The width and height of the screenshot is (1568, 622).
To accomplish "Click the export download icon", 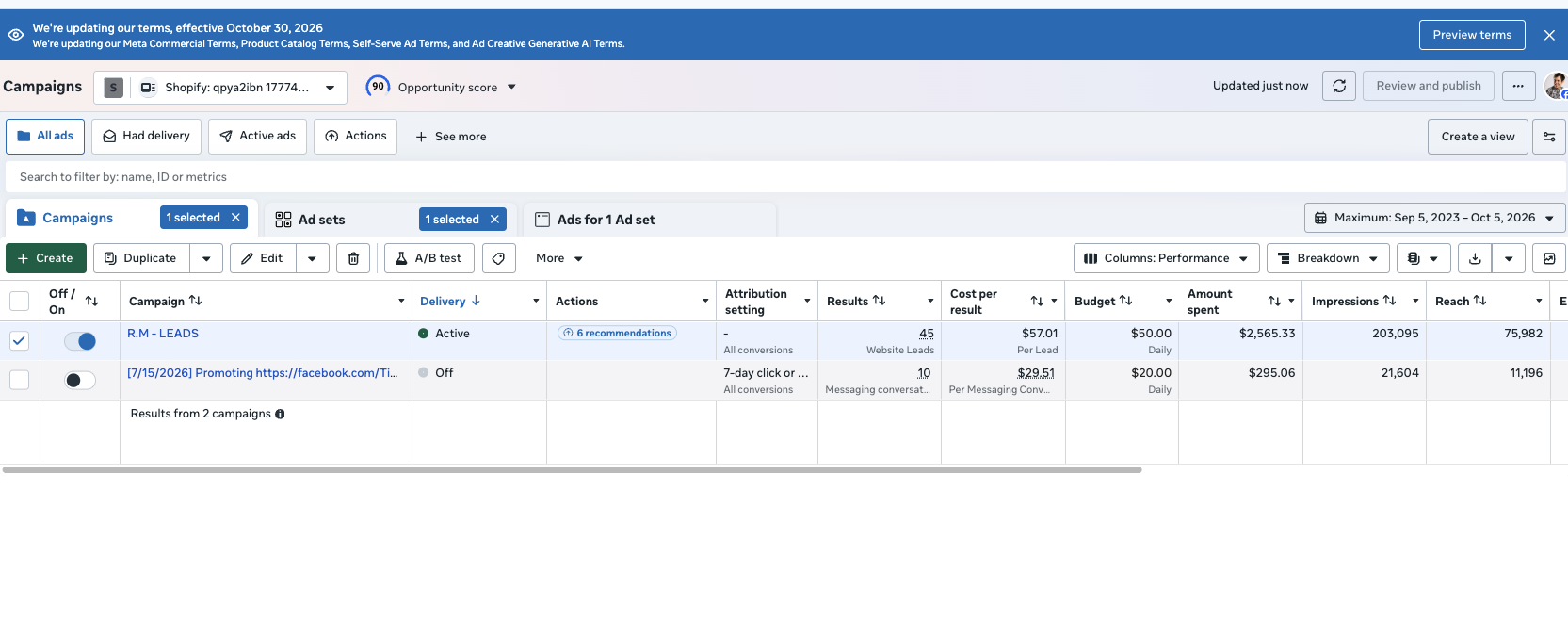I will (x=1475, y=258).
